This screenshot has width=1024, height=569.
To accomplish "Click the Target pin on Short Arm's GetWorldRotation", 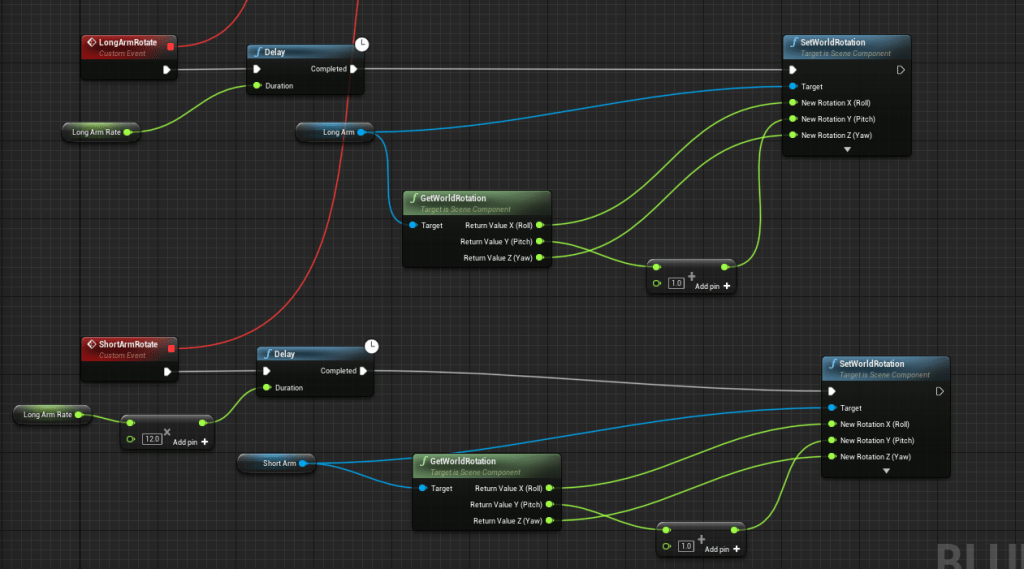I will [x=422, y=488].
